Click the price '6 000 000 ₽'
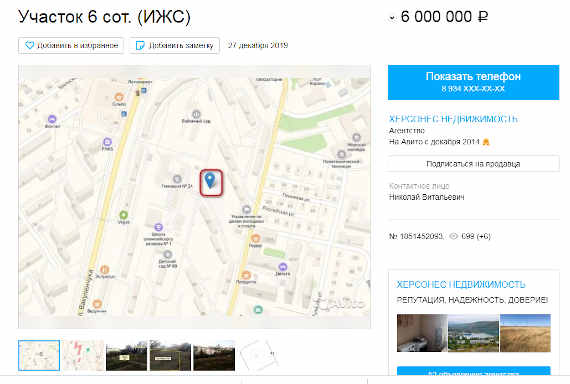The image size is (570, 384). click(444, 17)
